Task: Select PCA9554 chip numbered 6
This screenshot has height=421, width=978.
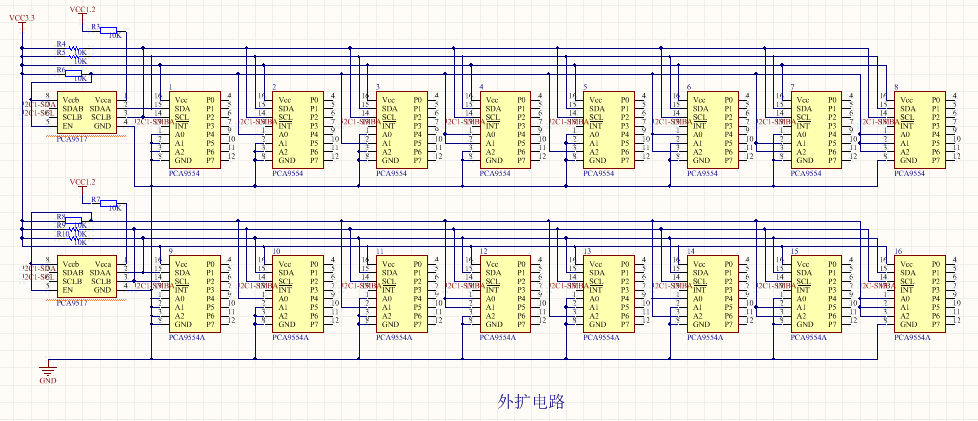Action: click(712, 130)
